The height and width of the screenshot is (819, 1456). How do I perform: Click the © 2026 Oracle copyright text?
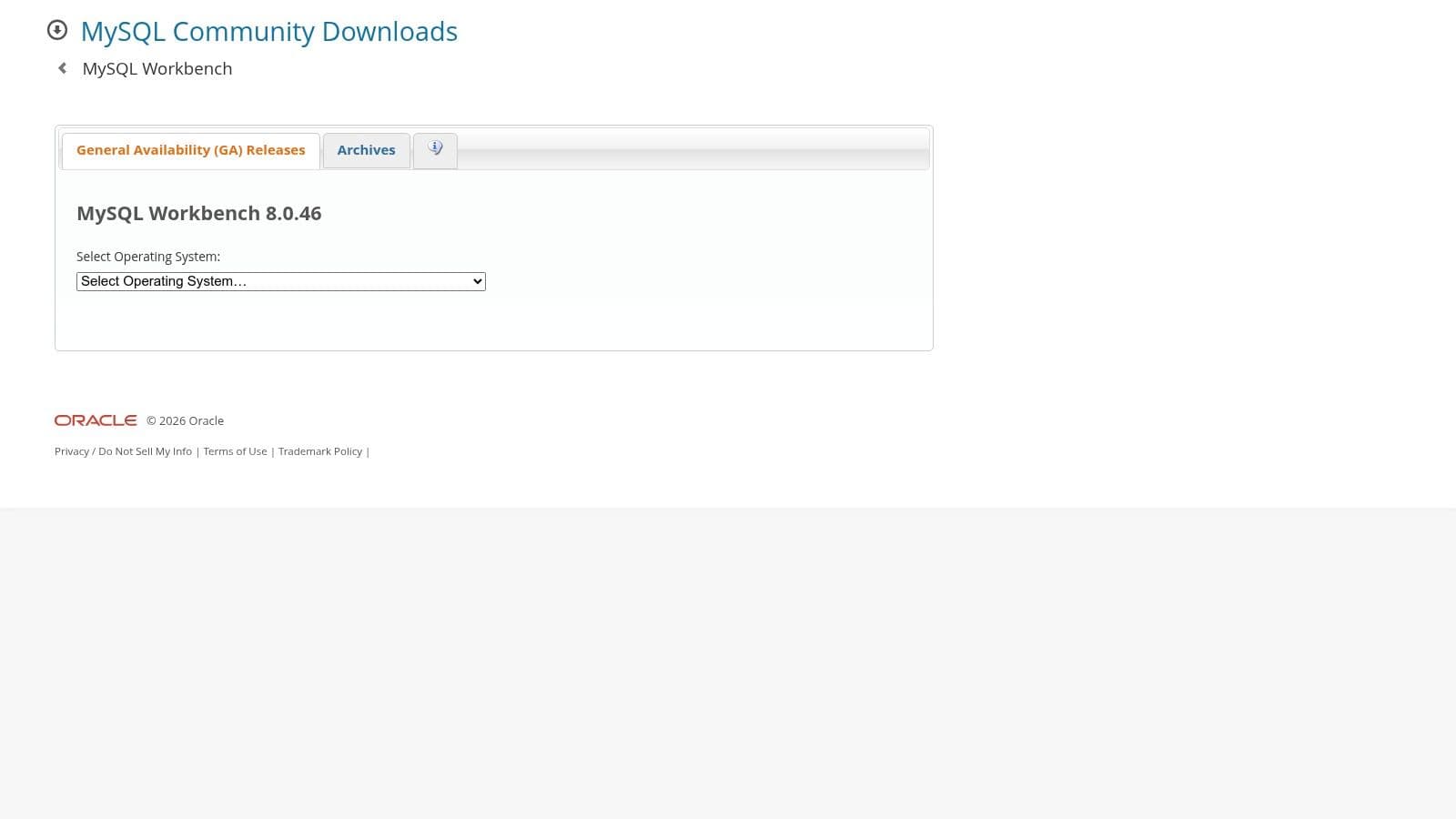coord(185,420)
